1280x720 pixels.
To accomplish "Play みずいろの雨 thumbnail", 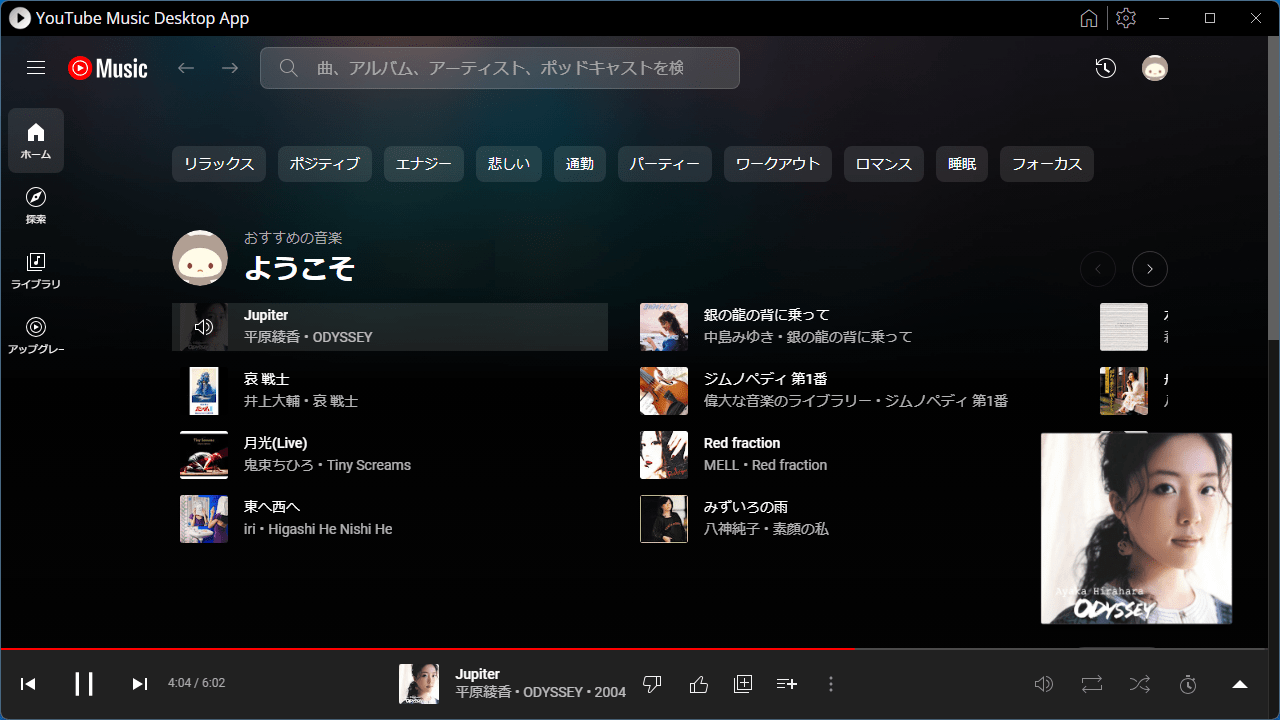I will (x=664, y=519).
